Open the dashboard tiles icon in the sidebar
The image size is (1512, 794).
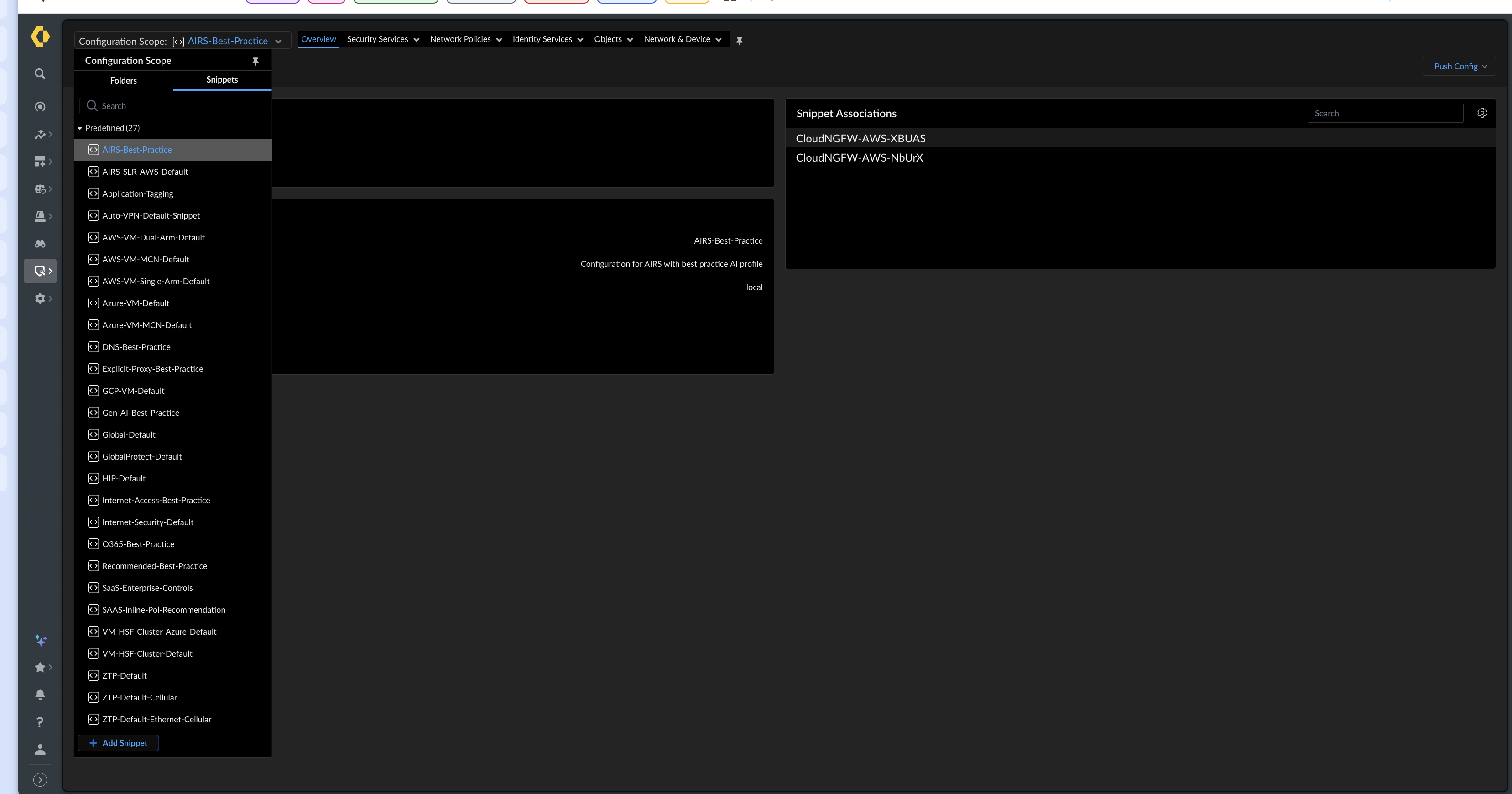tap(40, 162)
